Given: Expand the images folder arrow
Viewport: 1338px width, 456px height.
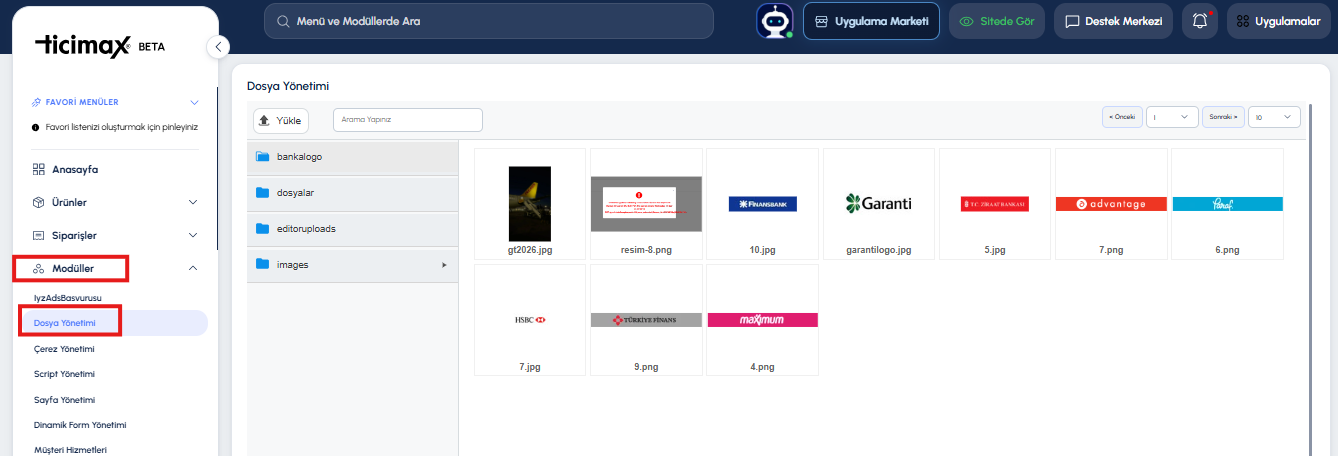Looking at the screenshot, I should [444, 265].
